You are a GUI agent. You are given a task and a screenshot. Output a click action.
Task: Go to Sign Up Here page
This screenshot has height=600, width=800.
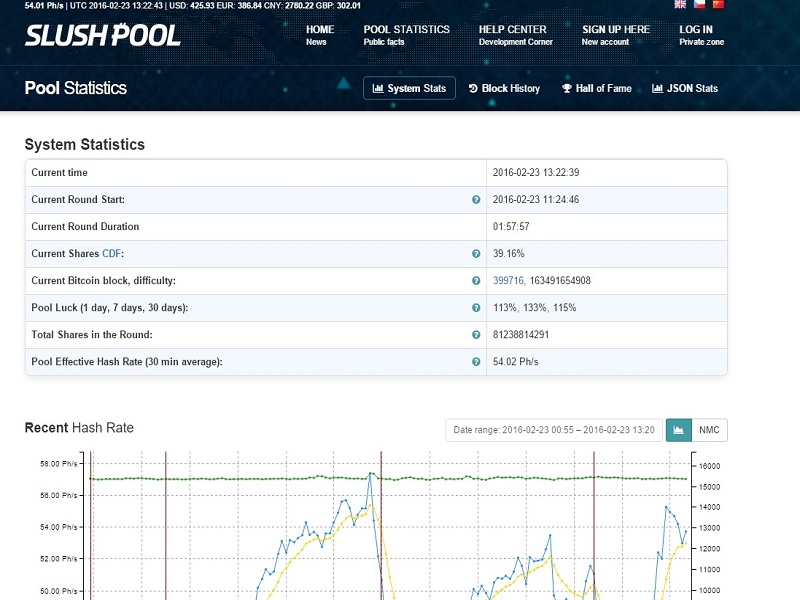click(616, 35)
